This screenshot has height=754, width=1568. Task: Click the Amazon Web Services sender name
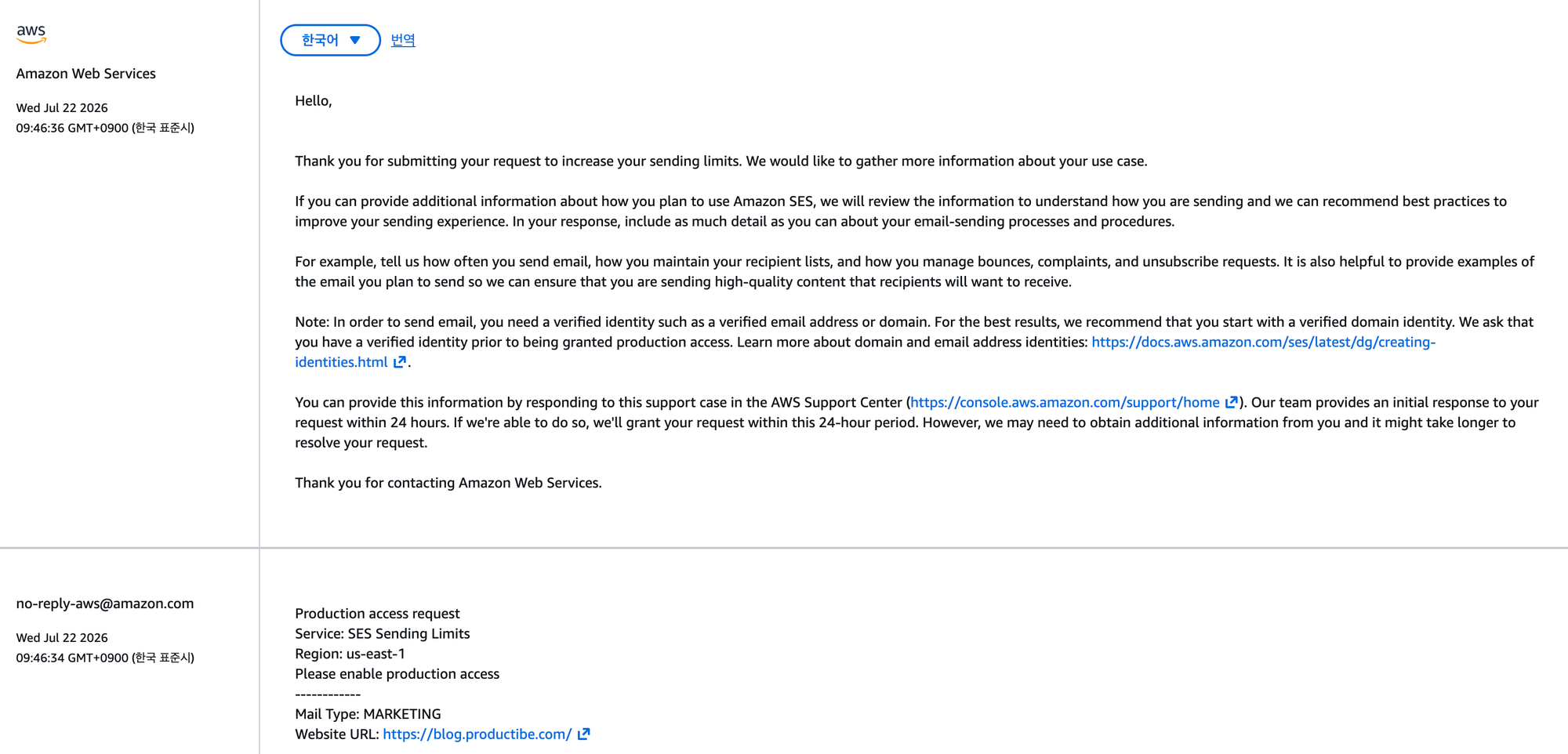86,74
